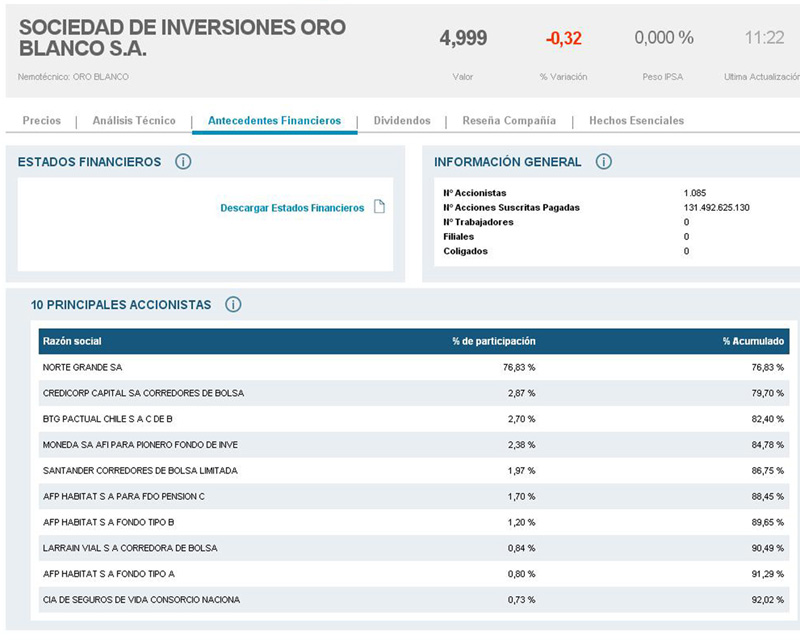The width and height of the screenshot is (800, 640).
Task: Click the 84,78 % accumulated value
Action: point(767,445)
